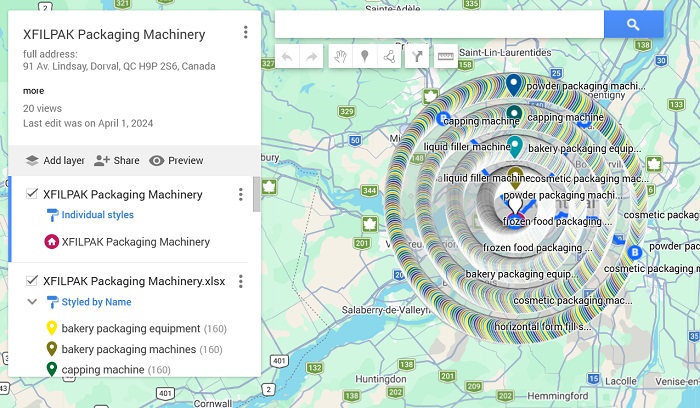Click the Redo arrow in map toolbar

[x=311, y=57]
